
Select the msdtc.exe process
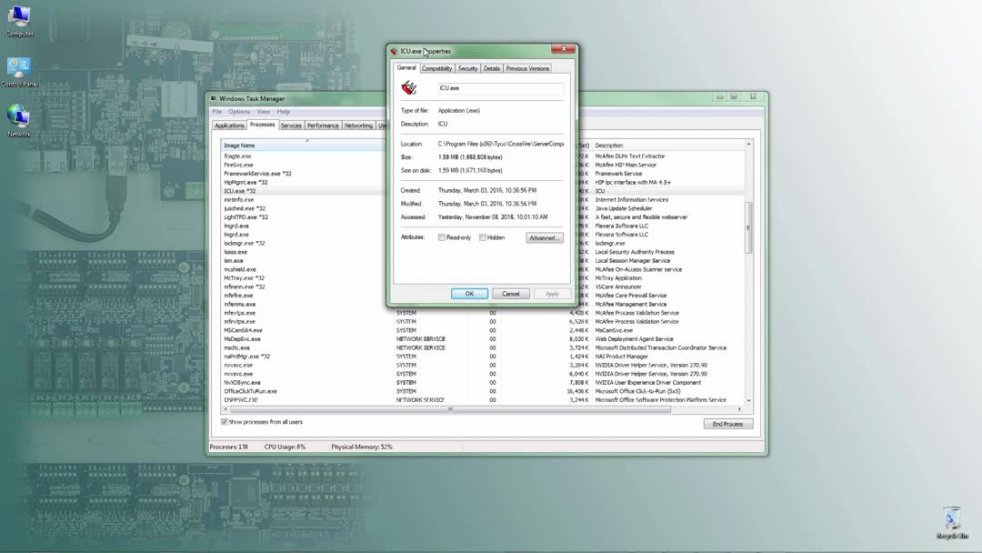tap(237, 348)
